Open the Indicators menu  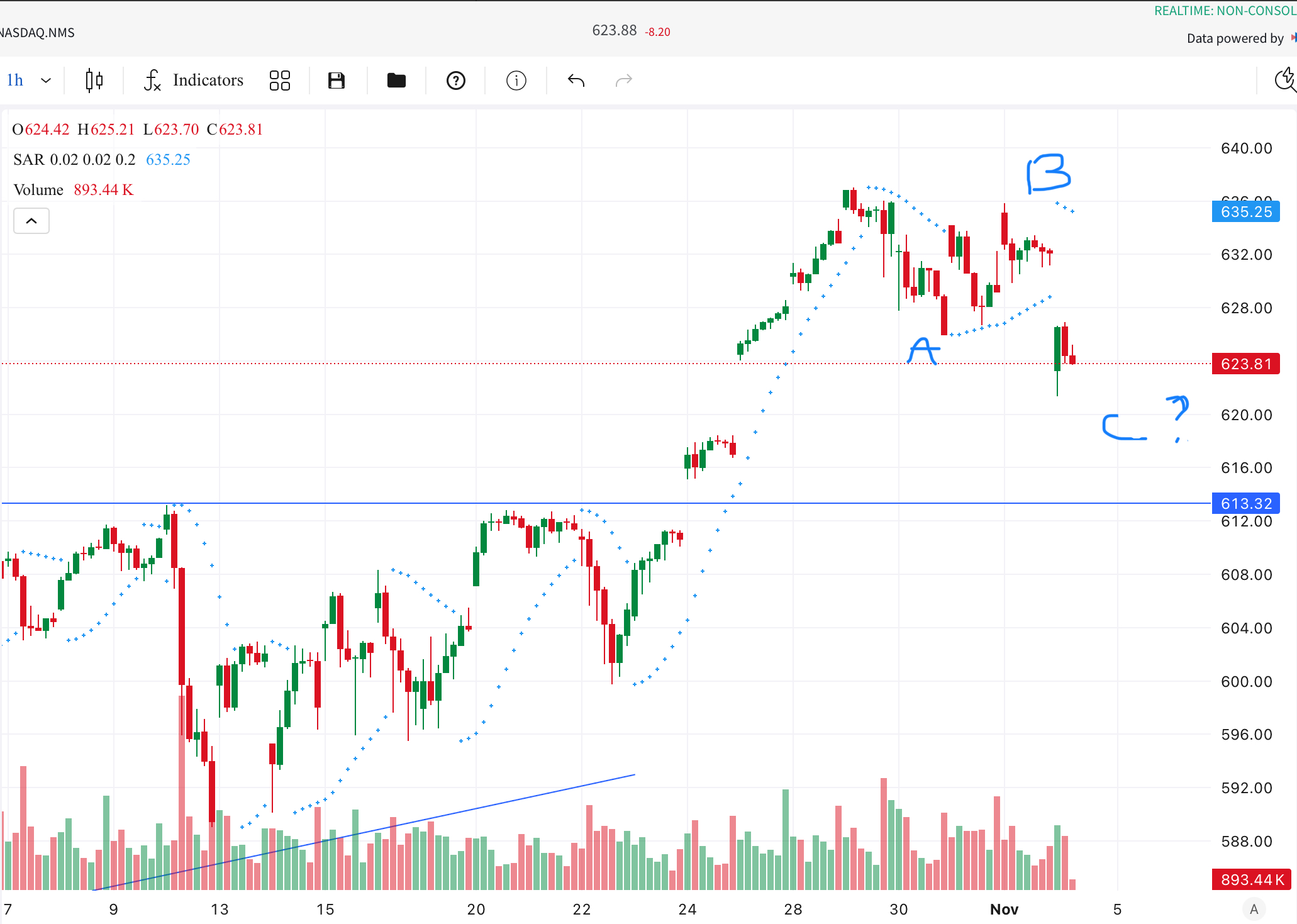pos(194,81)
